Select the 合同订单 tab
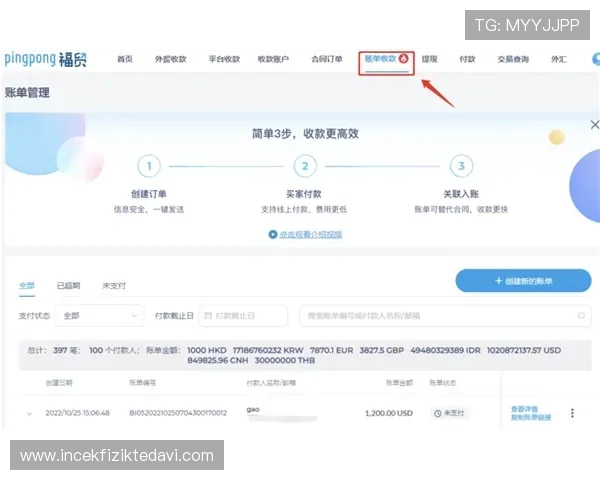This screenshot has width=600, height=480. coord(326,59)
